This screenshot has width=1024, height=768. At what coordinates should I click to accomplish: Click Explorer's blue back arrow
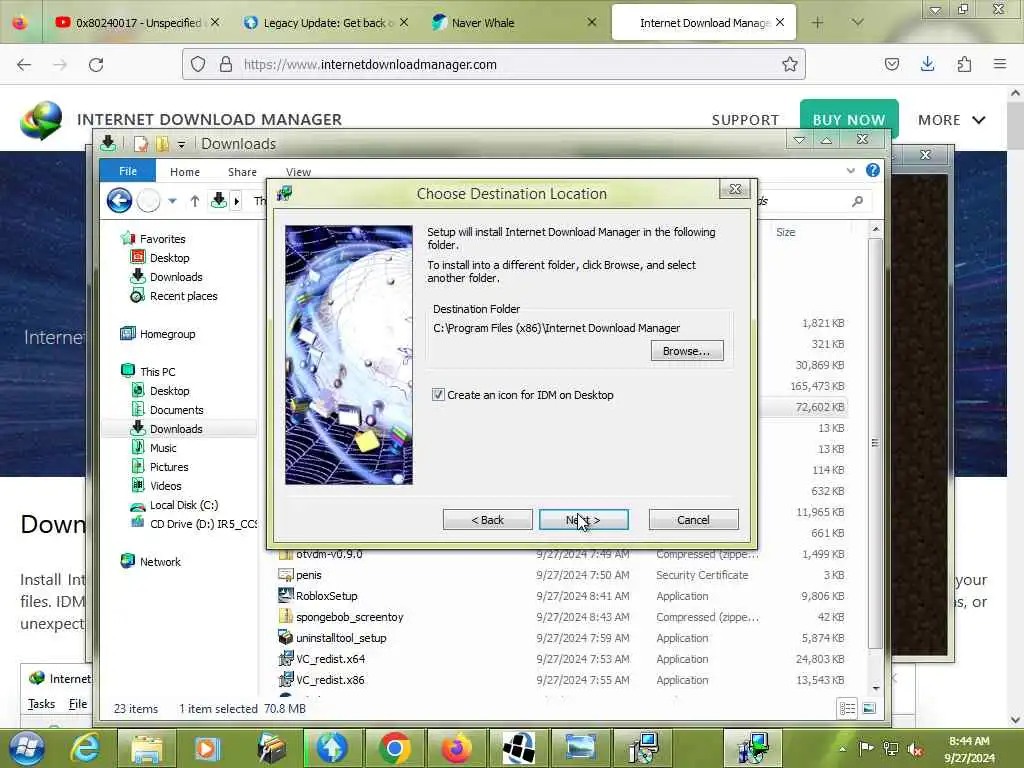pyautogui.click(x=120, y=200)
